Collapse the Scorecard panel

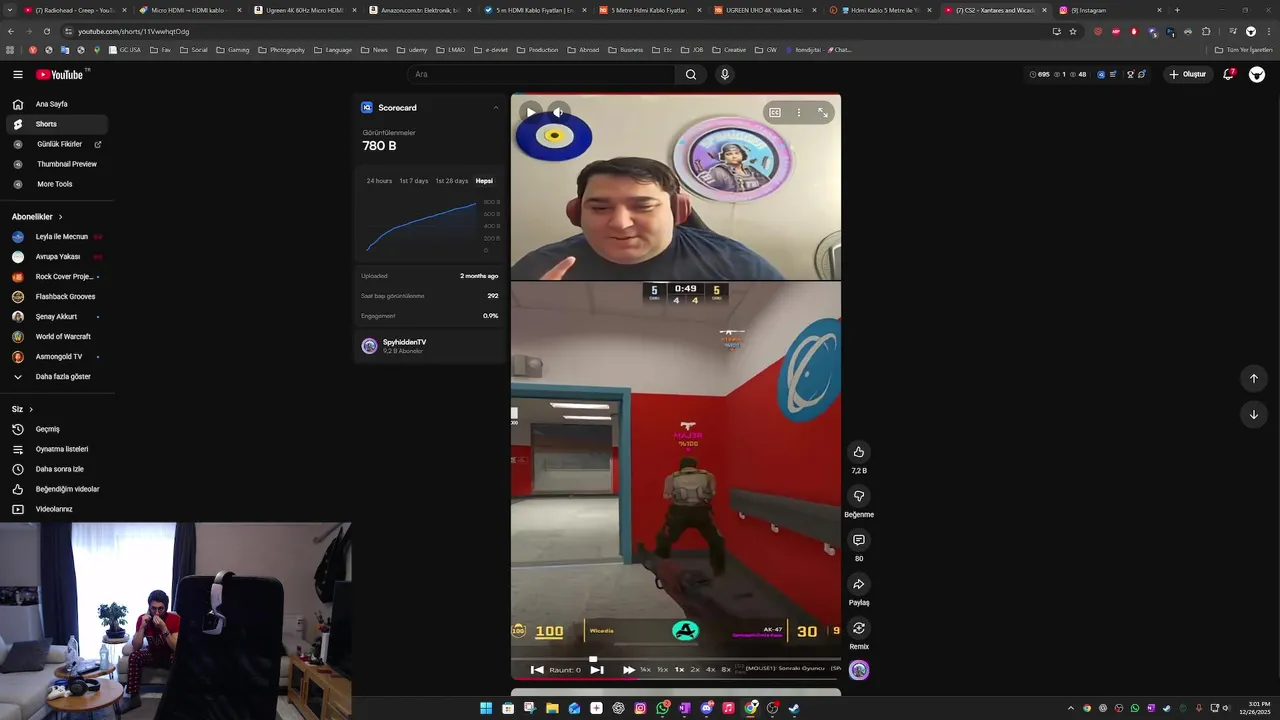tap(496, 108)
